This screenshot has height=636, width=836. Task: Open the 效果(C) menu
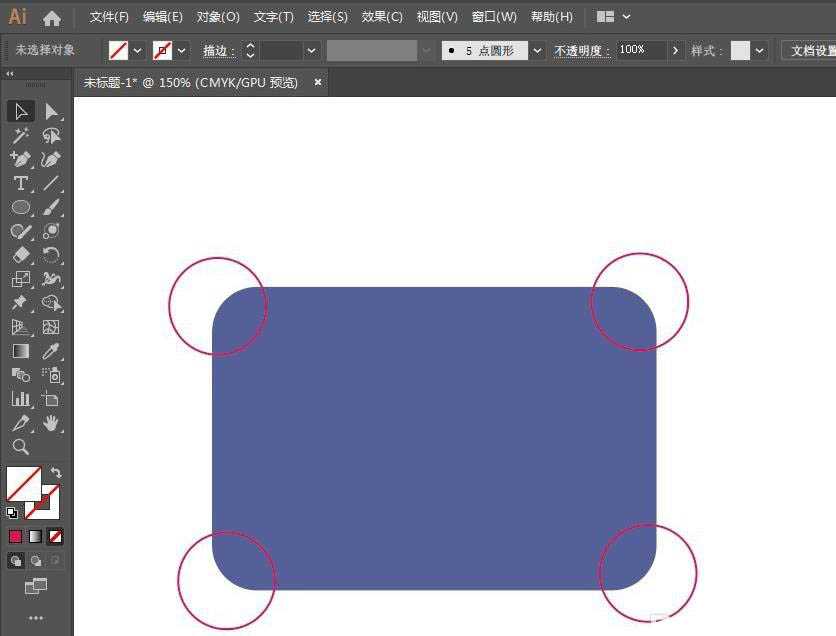tap(382, 17)
